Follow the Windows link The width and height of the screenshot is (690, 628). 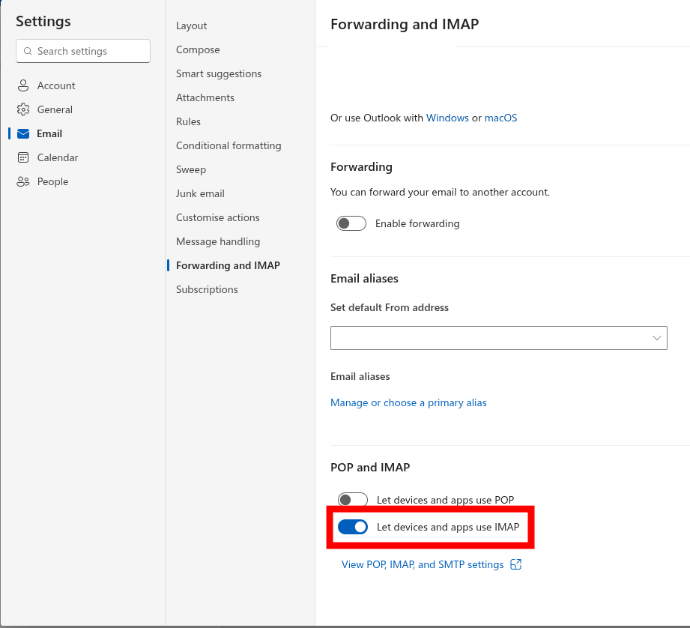pos(447,118)
